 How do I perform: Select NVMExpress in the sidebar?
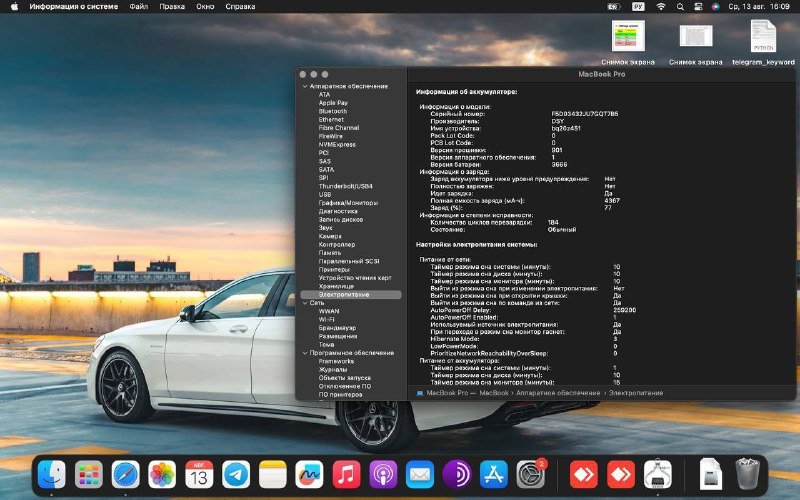tap(337, 144)
